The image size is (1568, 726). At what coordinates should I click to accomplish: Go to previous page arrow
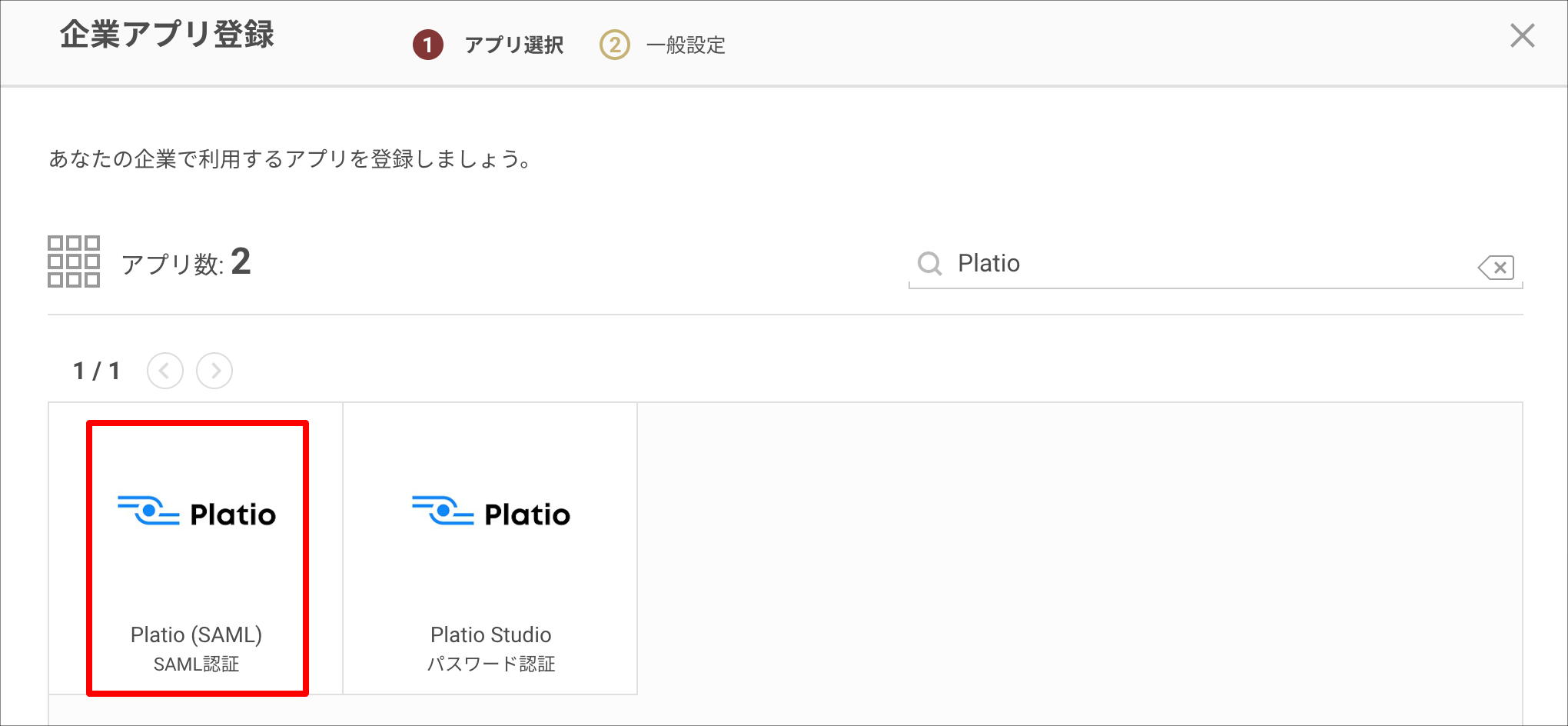click(165, 371)
